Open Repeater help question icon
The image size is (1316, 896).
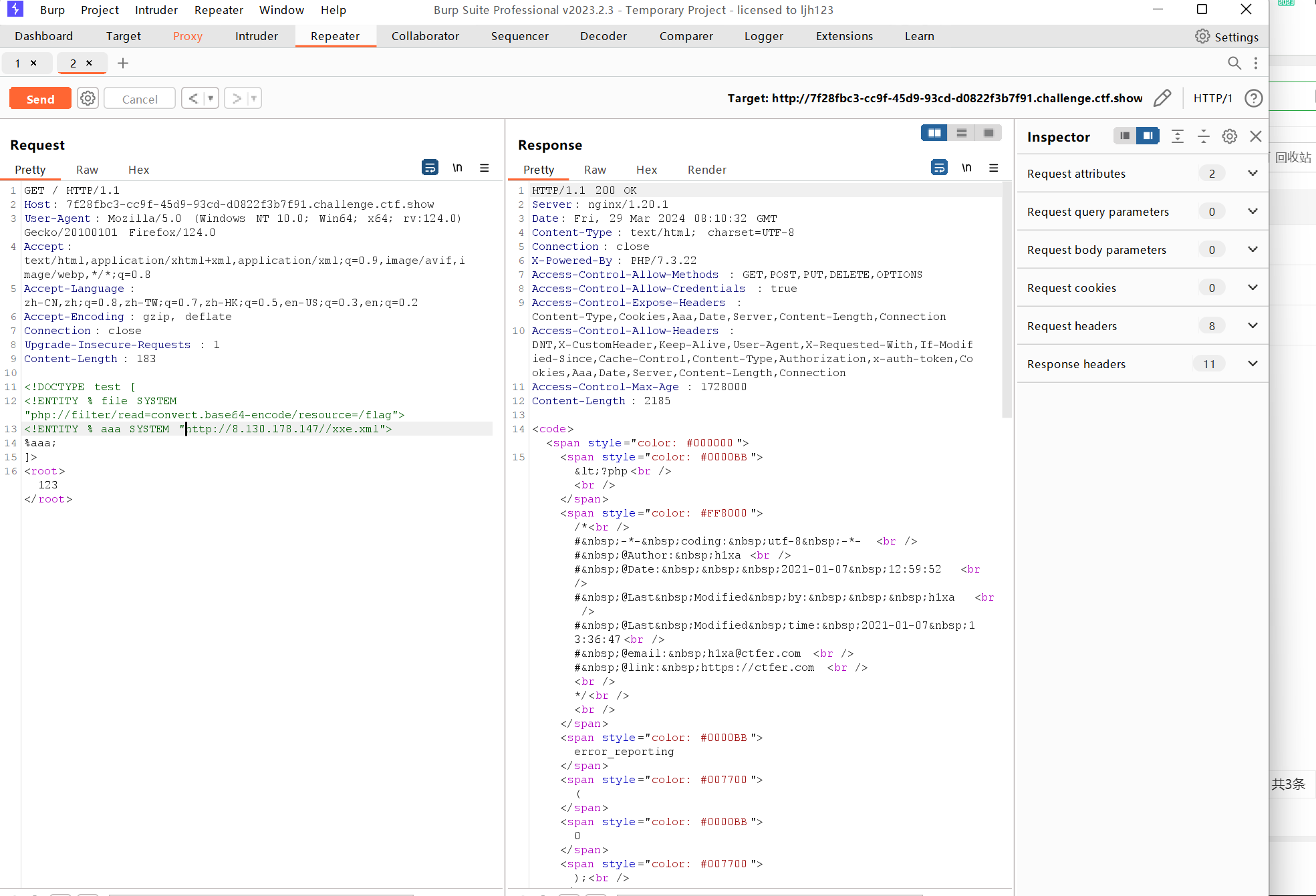1253,98
